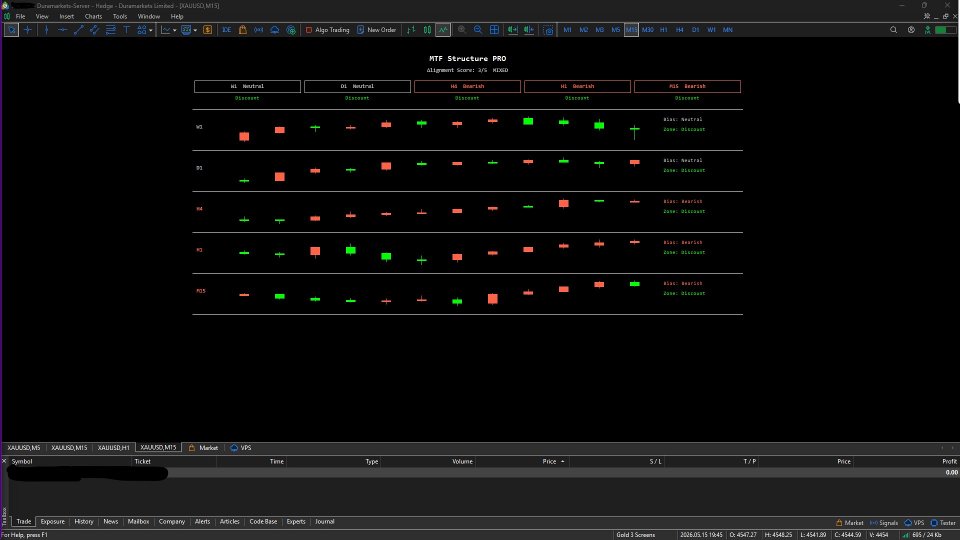Expand the shapes objects dropdown arrow
The image size is (960, 540).
pyautogui.click(x=151, y=30)
